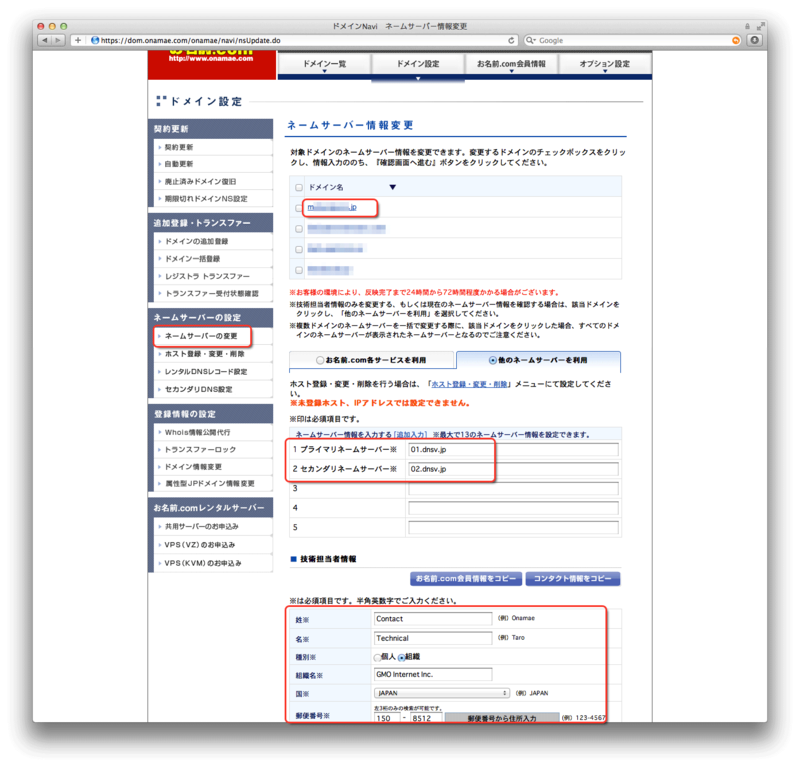
Task: Open セカンダリDNS設定 link
Action: pyautogui.click(x=198, y=389)
